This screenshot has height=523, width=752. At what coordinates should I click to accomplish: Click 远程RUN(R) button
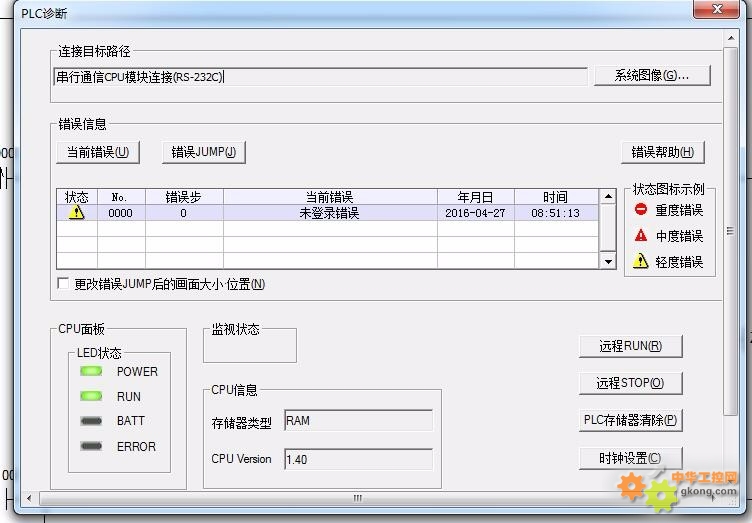pyautogui.click(x=631, y=346)
